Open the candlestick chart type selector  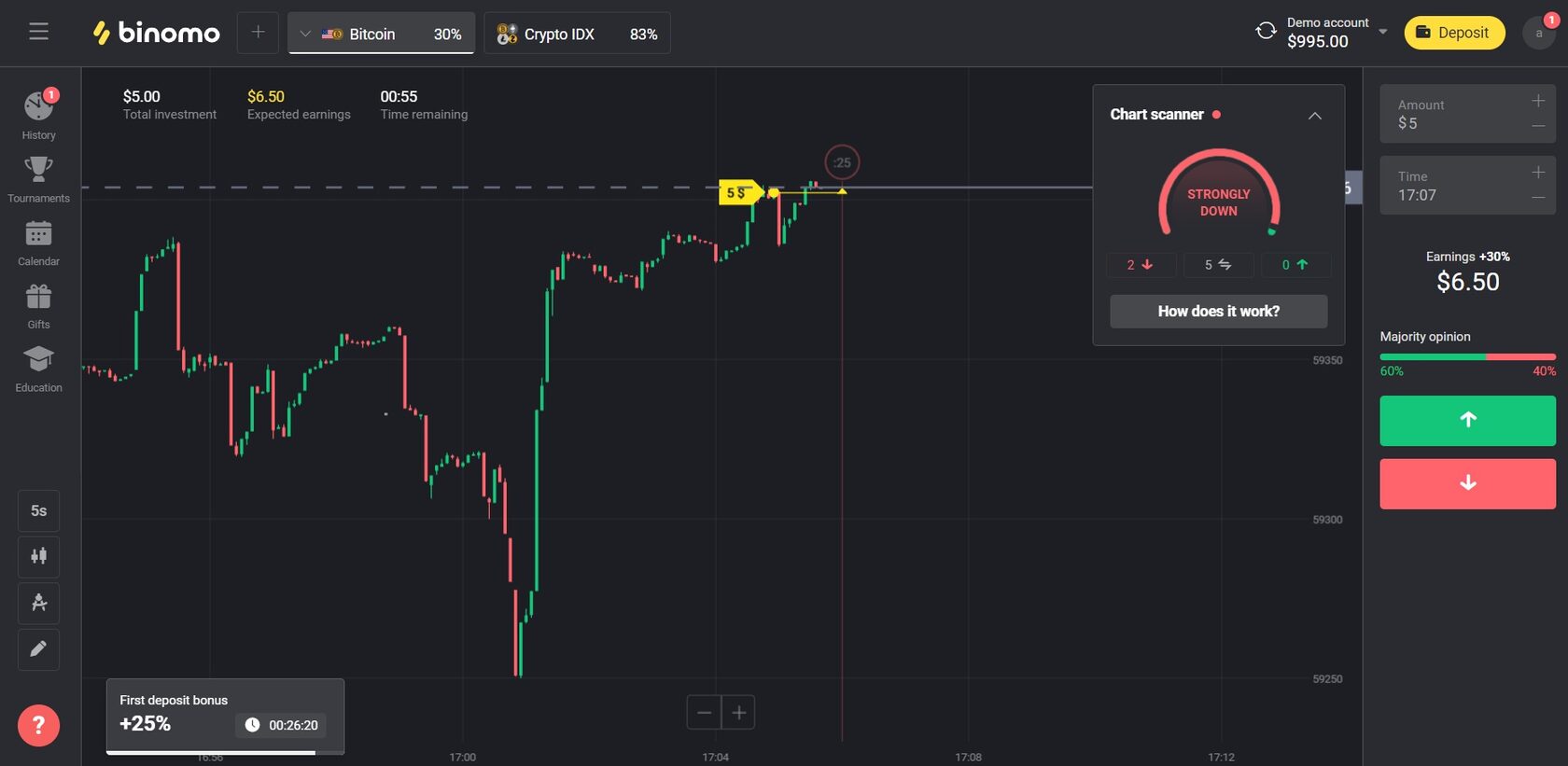(x=38, y=556)
